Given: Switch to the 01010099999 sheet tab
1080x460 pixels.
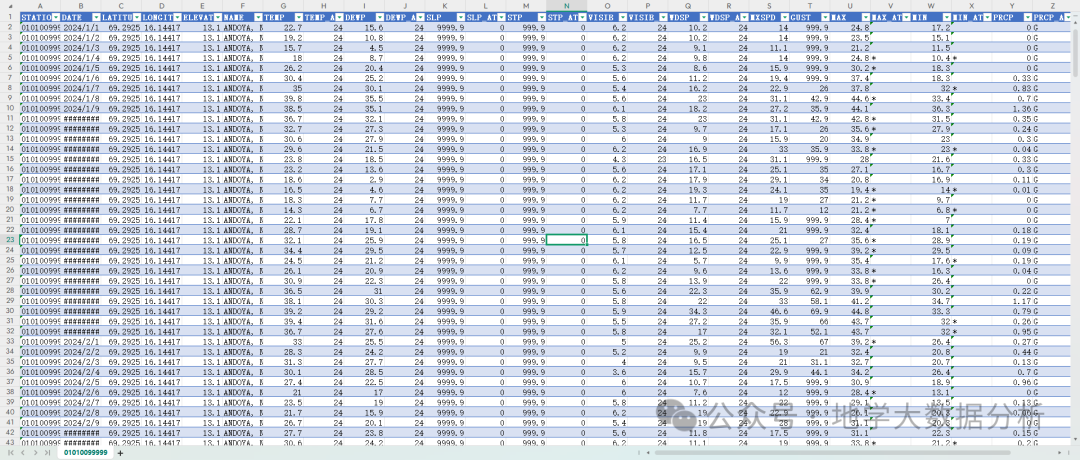Looking at the screenshot, I should pyautogui.click(x=86, y=453).
